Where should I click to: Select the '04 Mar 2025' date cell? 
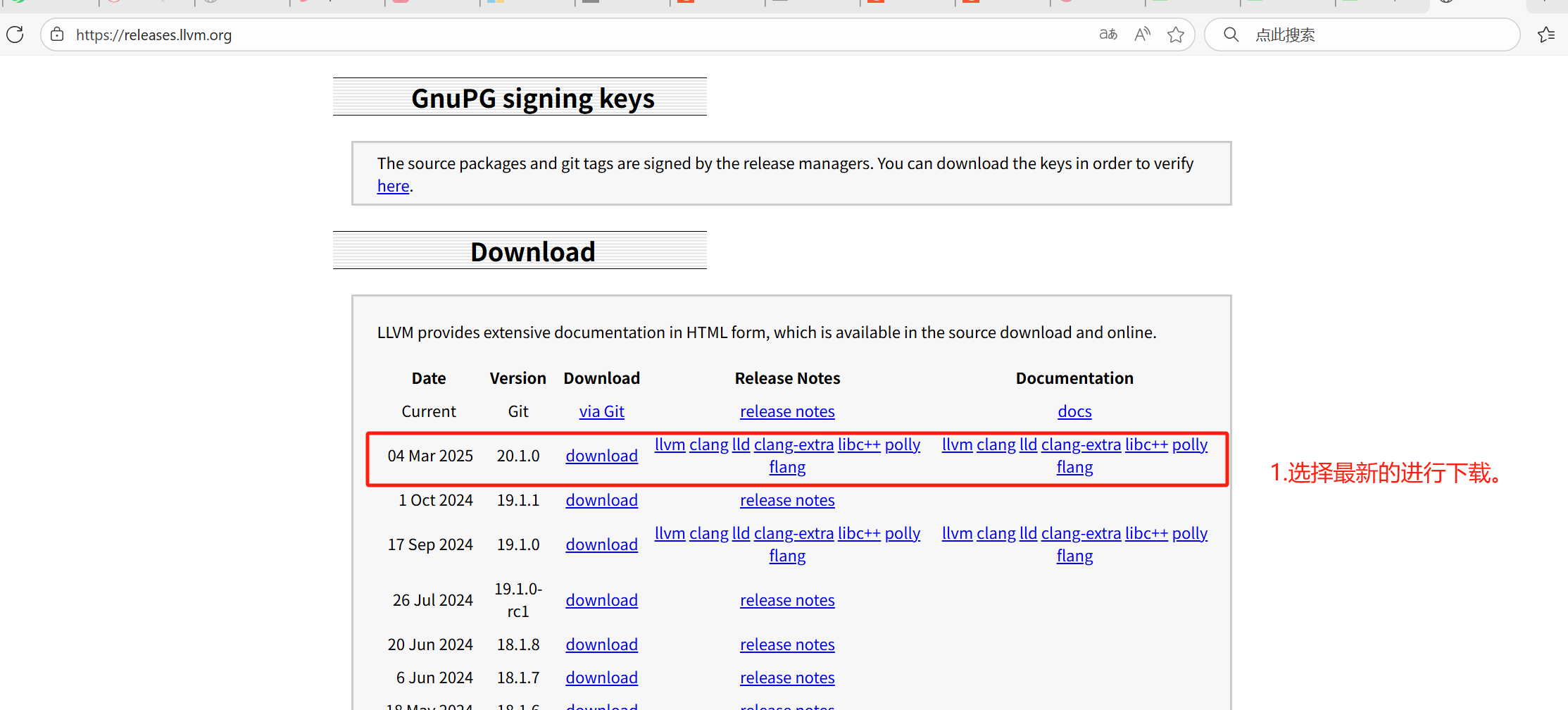pos(430,456)
